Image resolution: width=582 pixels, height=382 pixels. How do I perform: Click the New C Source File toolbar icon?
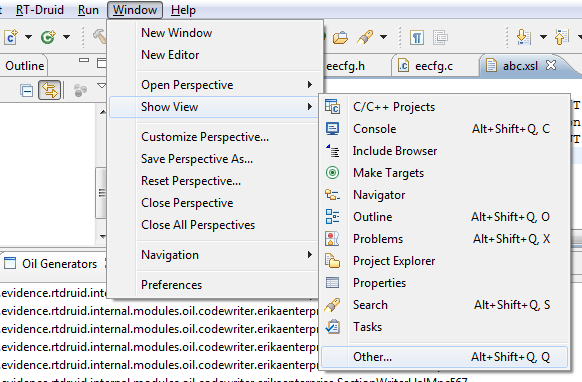(x=11, y=37)
